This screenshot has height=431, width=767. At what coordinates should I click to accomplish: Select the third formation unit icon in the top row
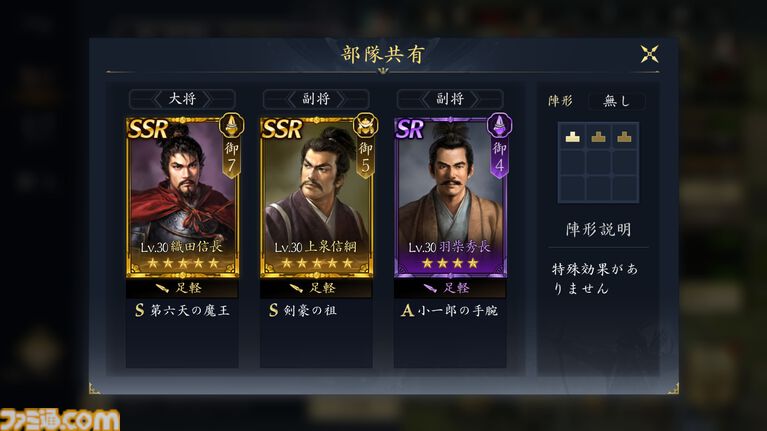pyautogui.click(x=624, y=137)
